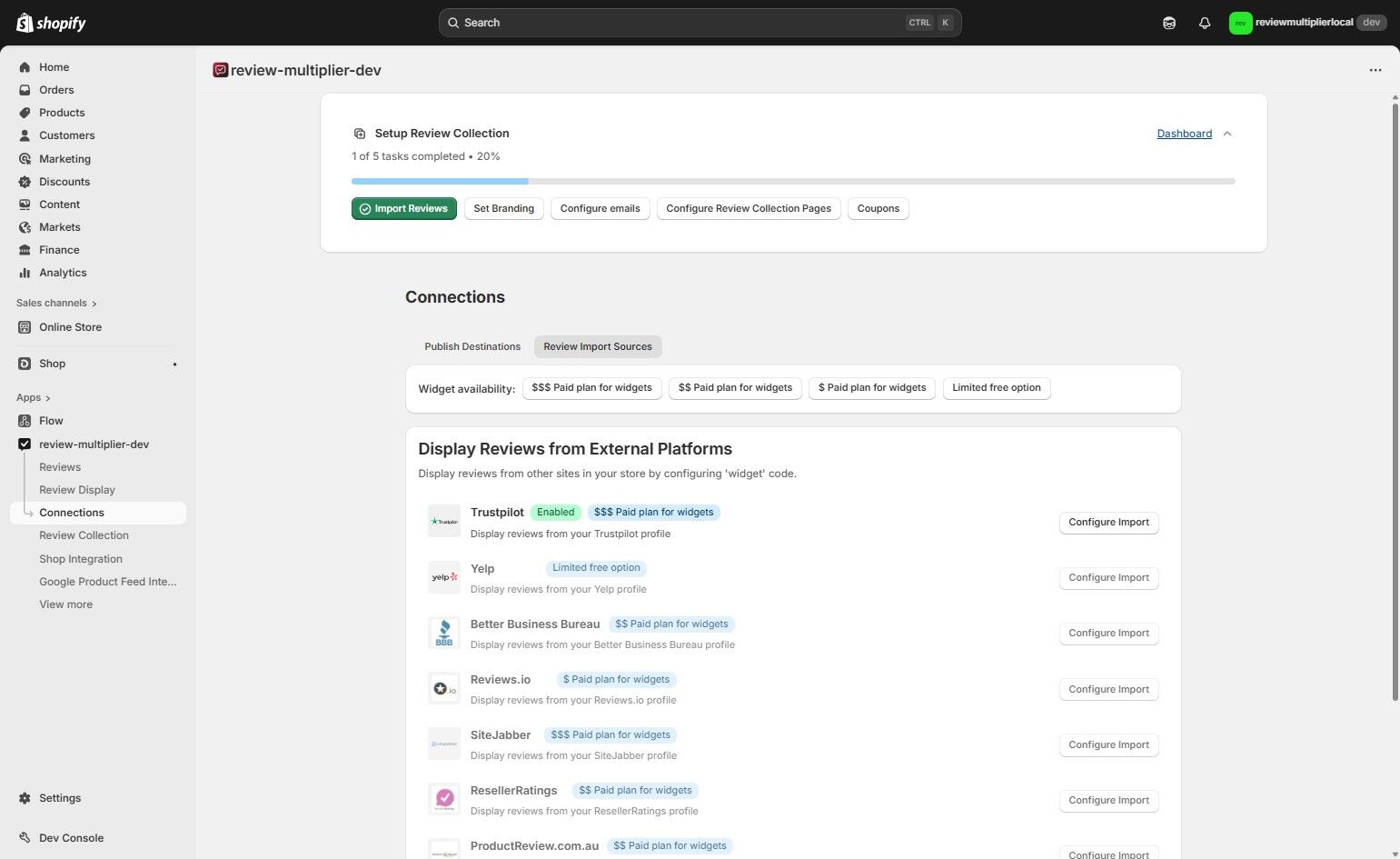Viewport: 1400px width, 859px height.
Task: Open the Sidekick assistant icon in top bar
Action: coord(1169,23)
